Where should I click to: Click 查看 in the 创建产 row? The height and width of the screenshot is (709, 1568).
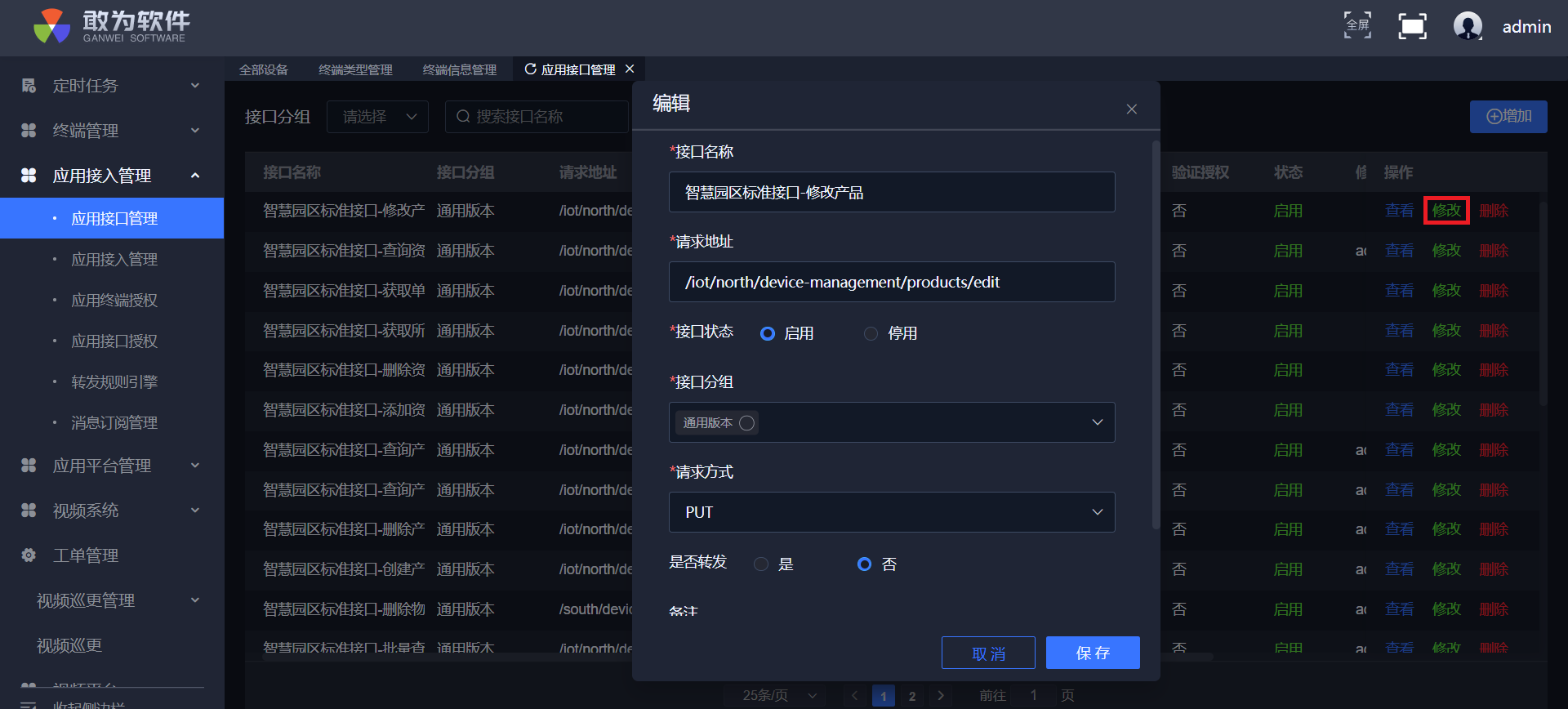(x=1399, y=569)
